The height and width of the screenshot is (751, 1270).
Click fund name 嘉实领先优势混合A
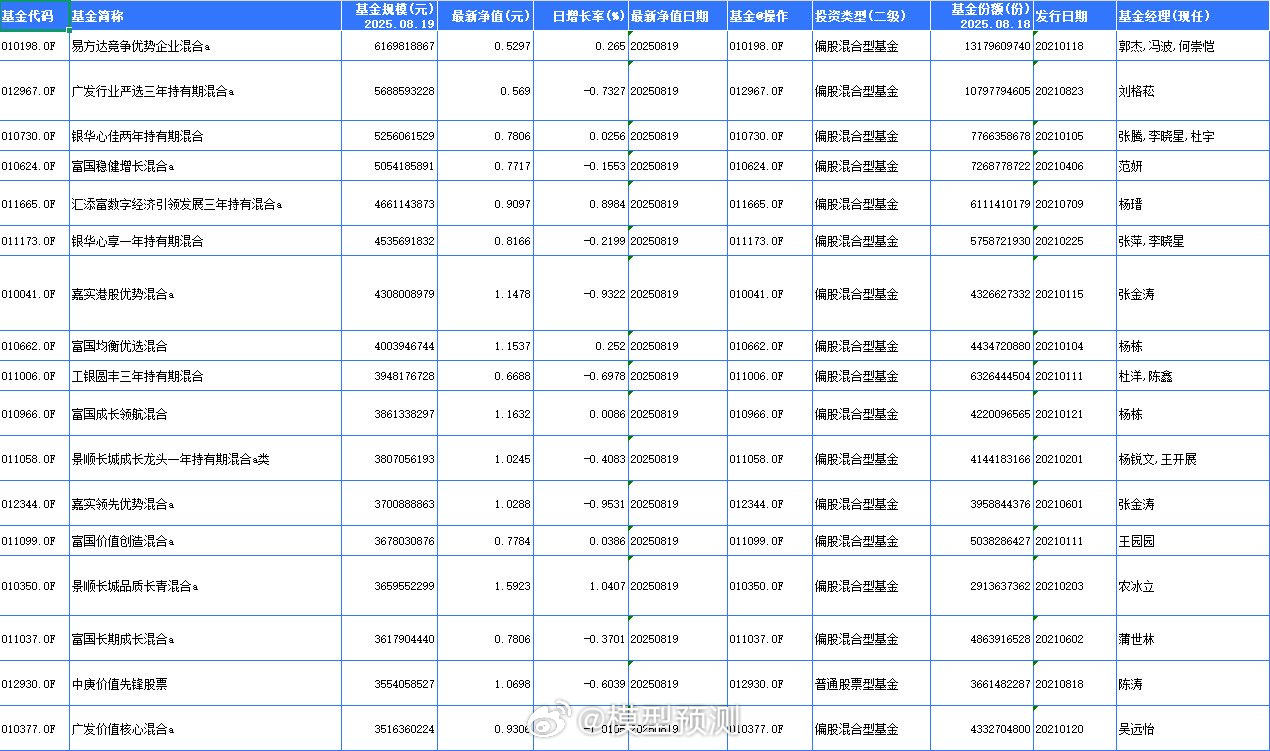click(x=206, y=504)
